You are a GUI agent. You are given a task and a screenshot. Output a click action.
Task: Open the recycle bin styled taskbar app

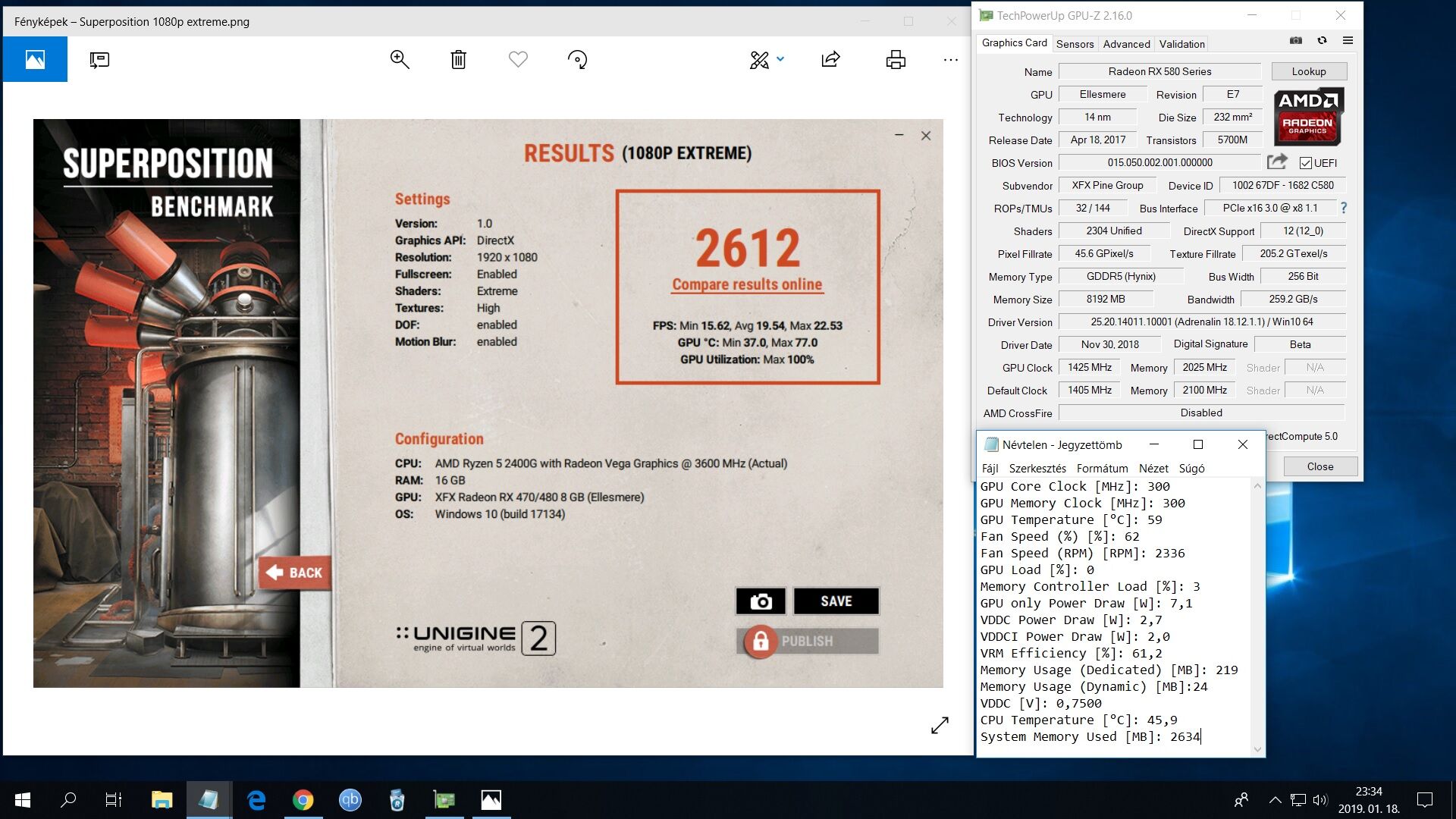pyautogui.click(x=397, y=800)
